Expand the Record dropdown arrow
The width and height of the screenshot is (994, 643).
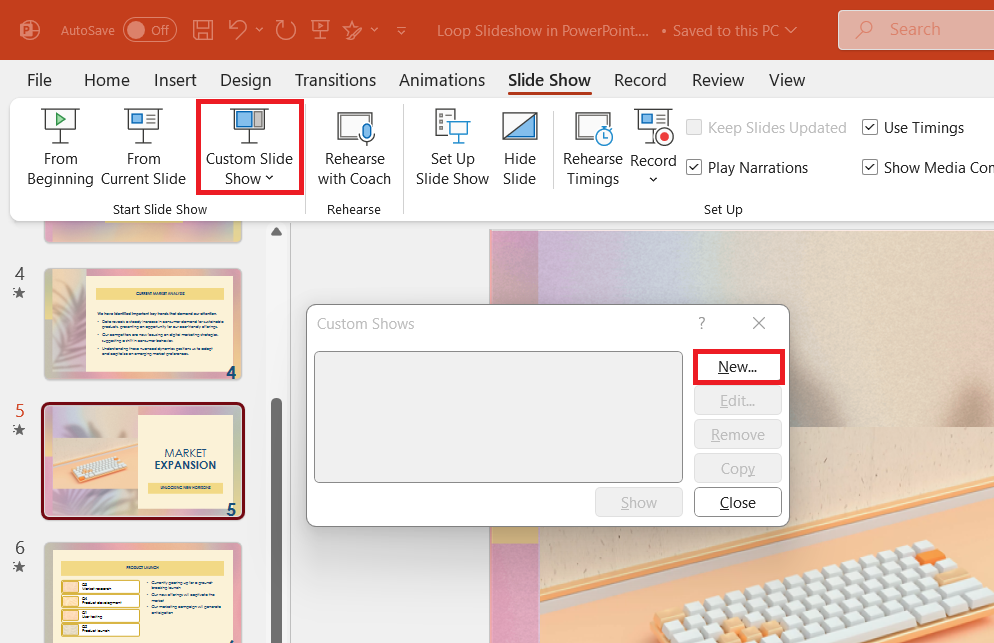(x=653, y=179)
